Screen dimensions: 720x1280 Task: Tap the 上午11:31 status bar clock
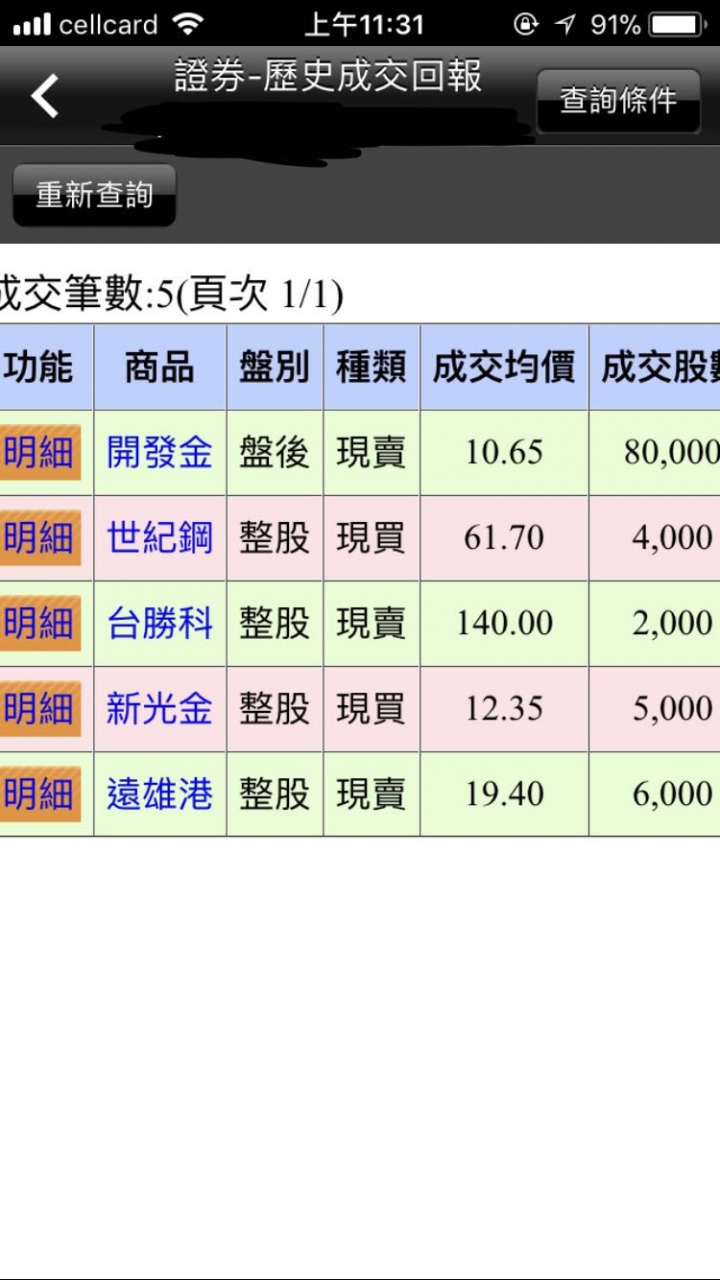[x=364, y=24]
